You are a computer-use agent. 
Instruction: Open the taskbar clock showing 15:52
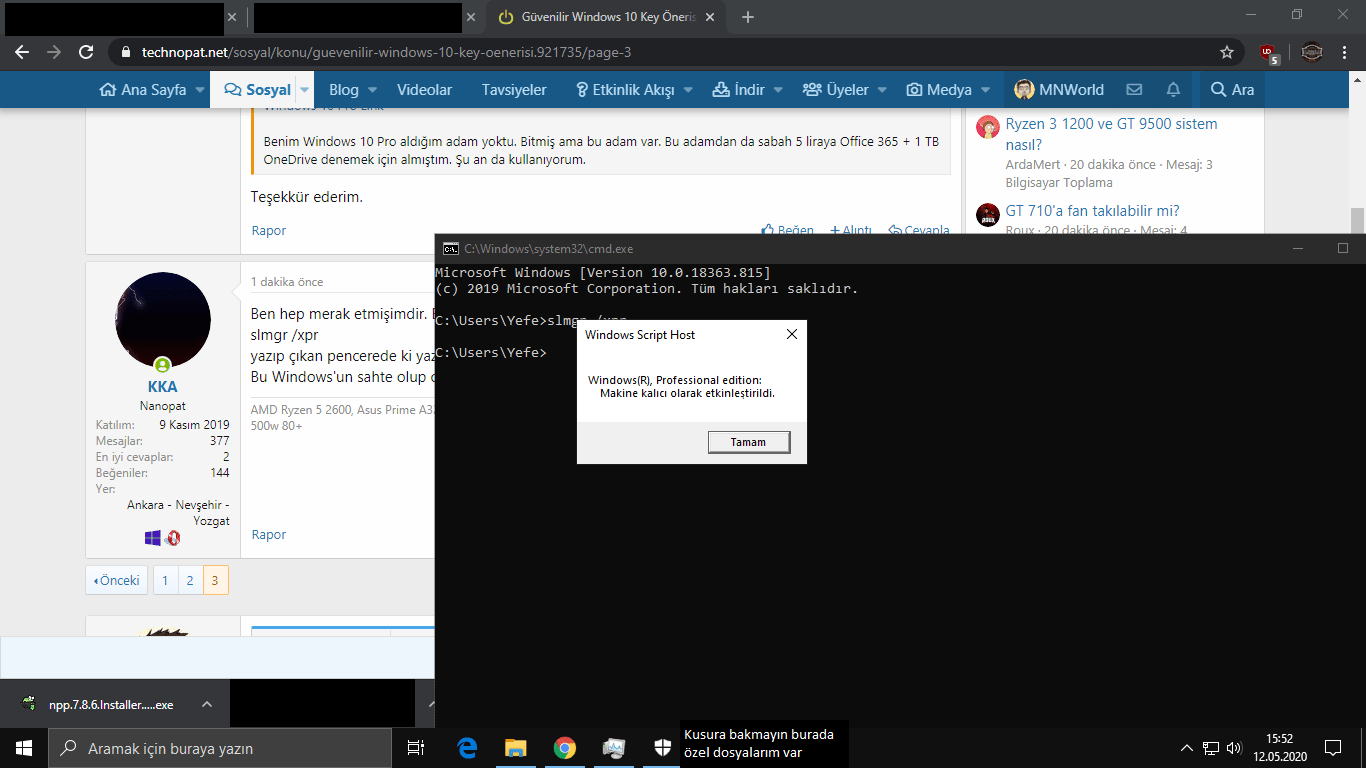(1278, 747)
